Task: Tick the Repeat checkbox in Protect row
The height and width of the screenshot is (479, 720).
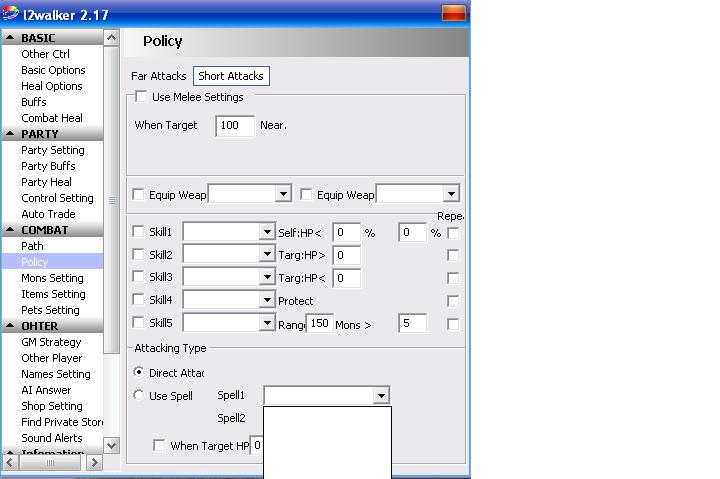Action: tap(453, 301)
